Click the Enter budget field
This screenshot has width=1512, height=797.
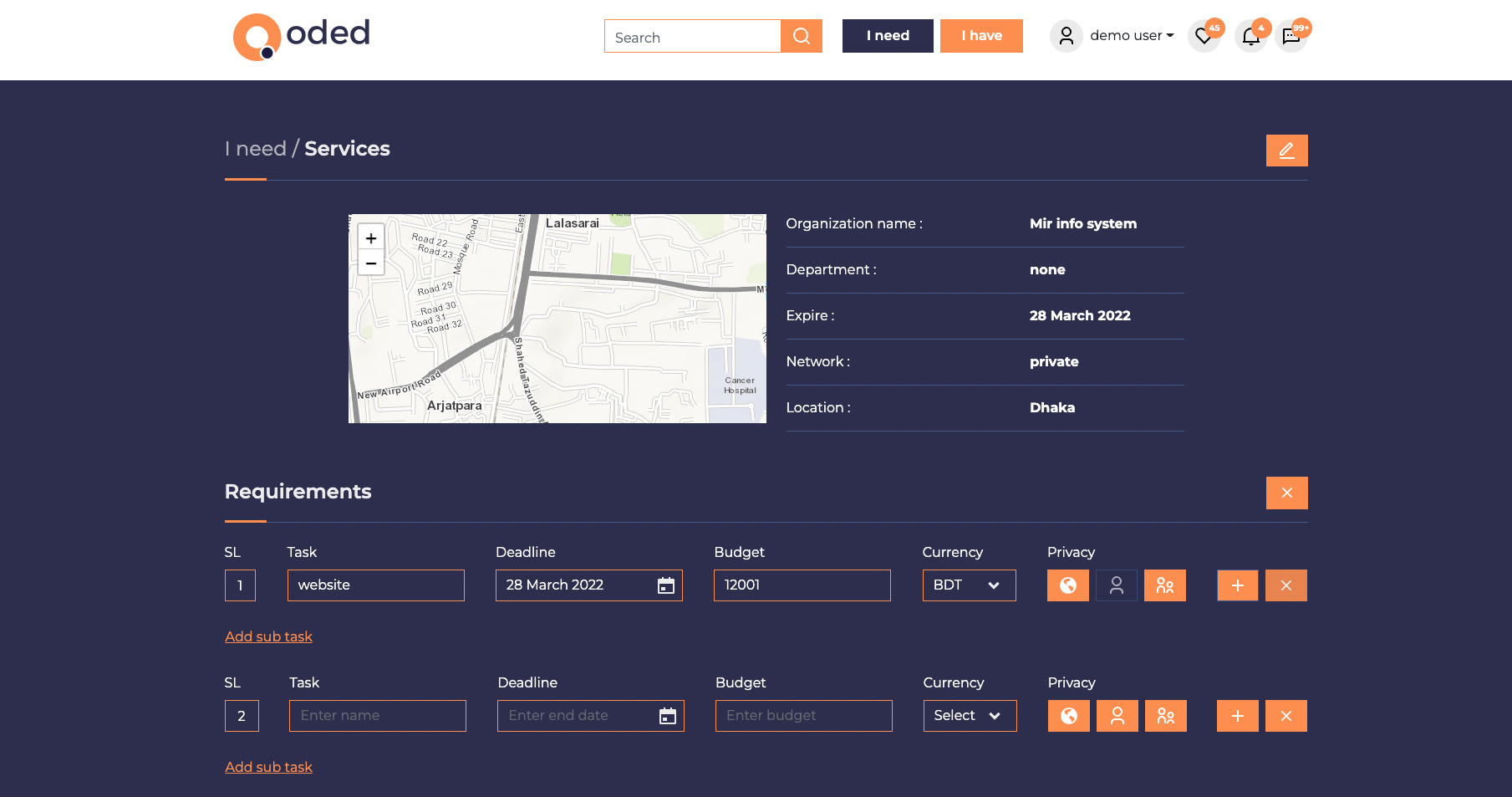(804, 716)
